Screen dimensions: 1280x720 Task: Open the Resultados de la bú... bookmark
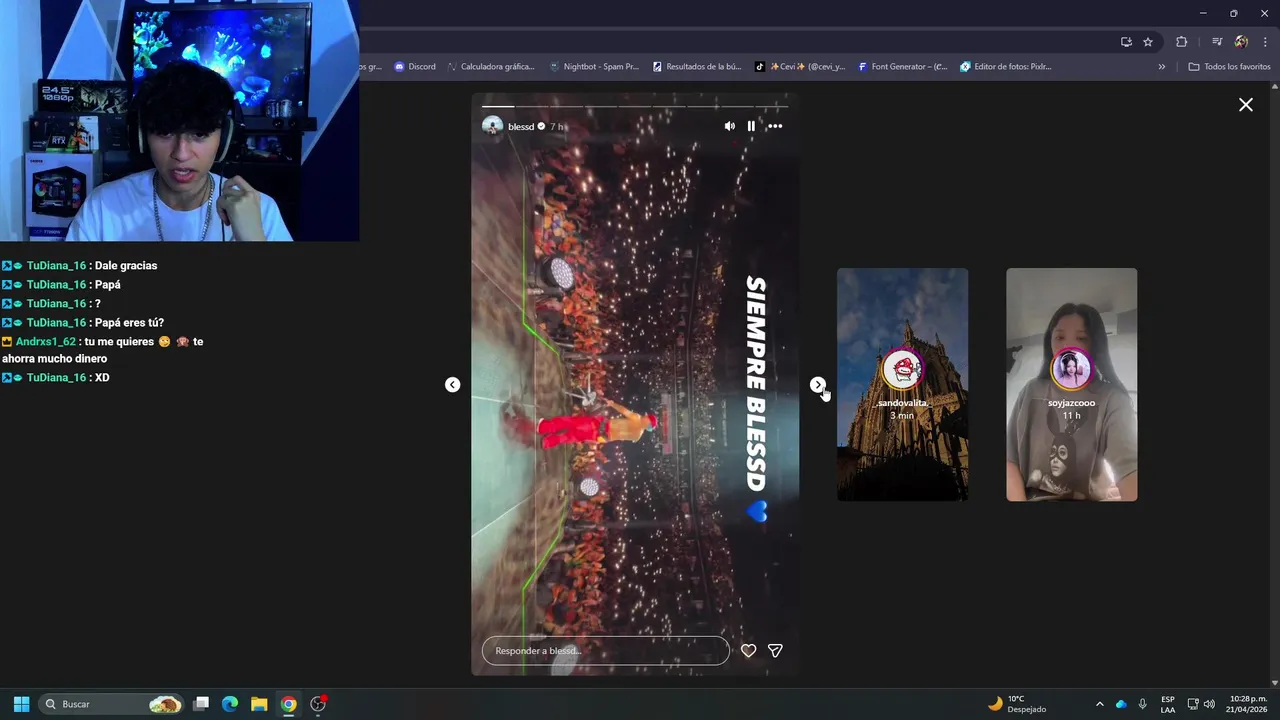pos(697,67)
